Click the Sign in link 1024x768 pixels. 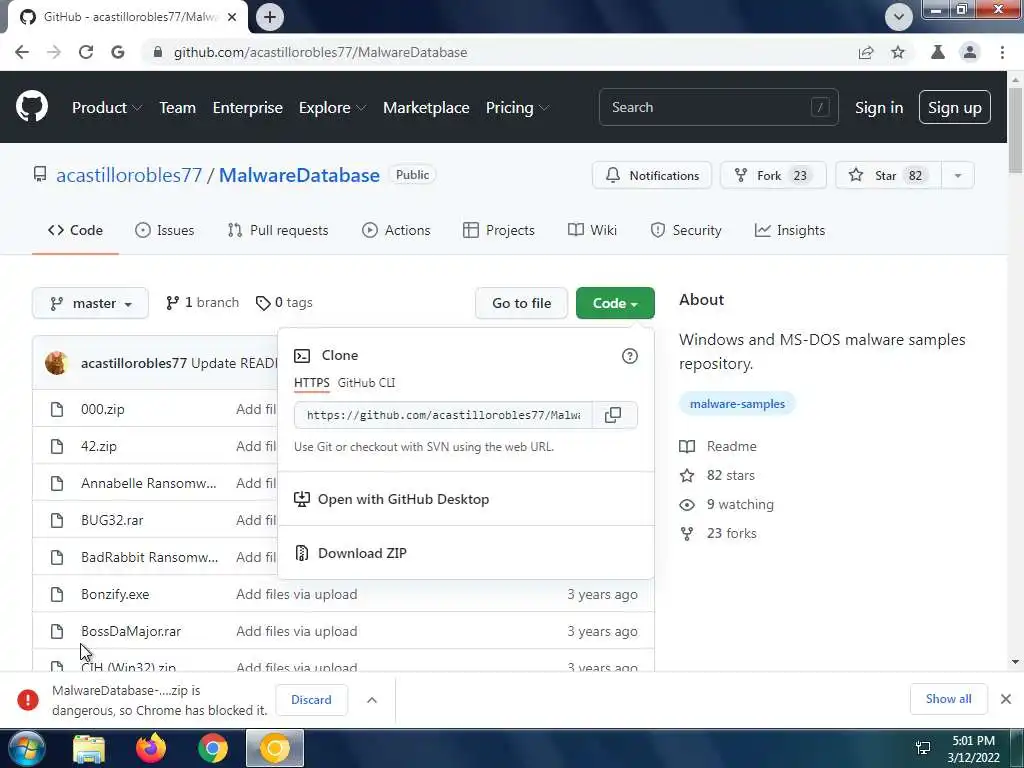tap(879, 108)
